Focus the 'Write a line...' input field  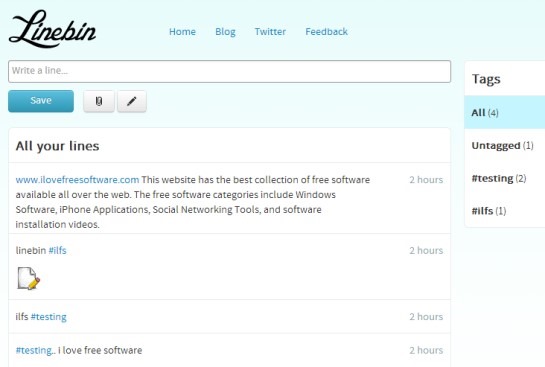(x=229, y=71)
